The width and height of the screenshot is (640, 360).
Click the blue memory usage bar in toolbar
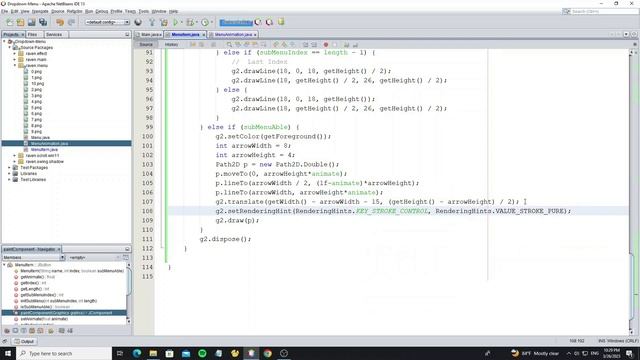[x=236, y=22]
